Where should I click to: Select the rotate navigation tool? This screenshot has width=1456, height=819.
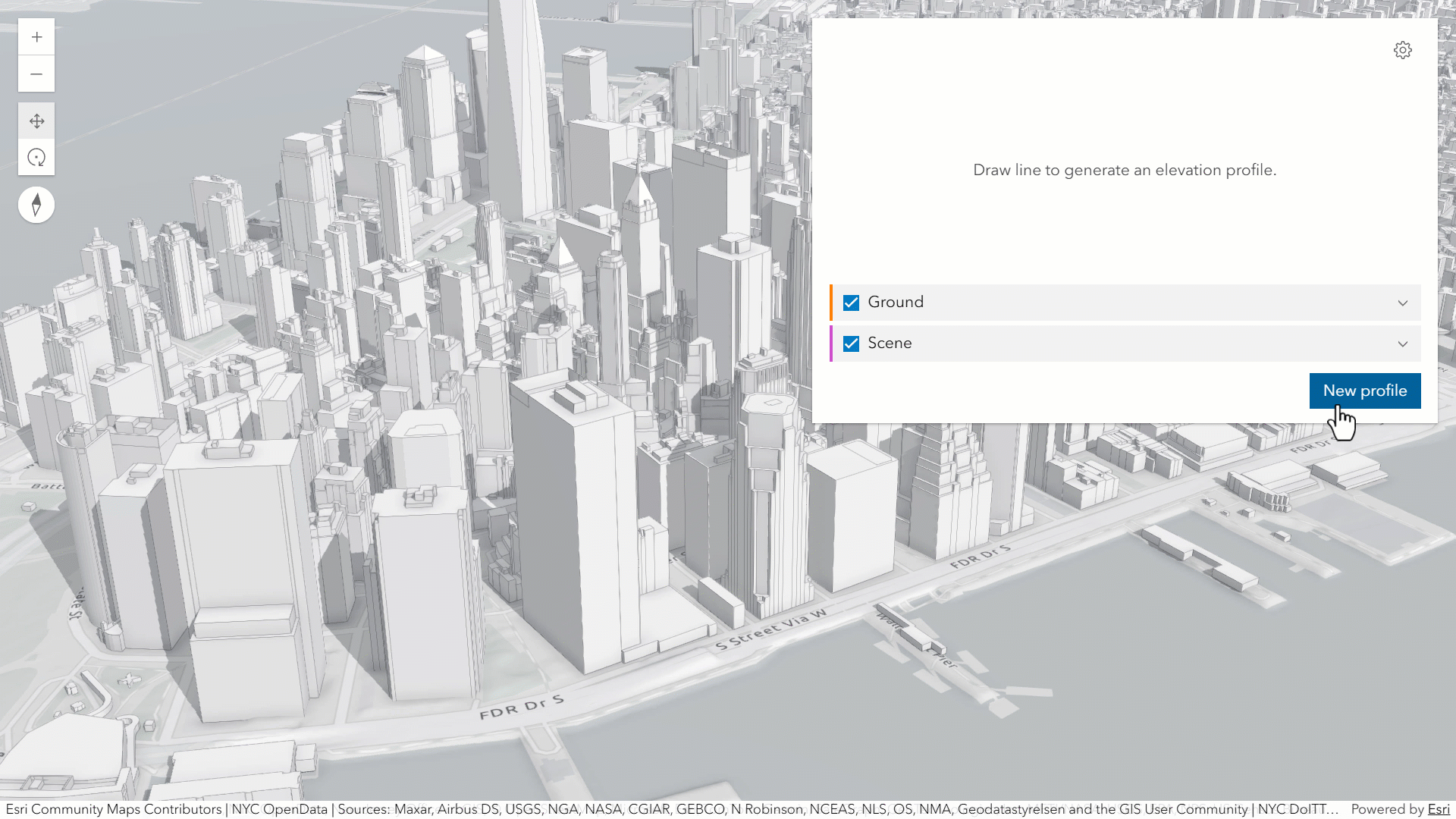coord(36,158)
